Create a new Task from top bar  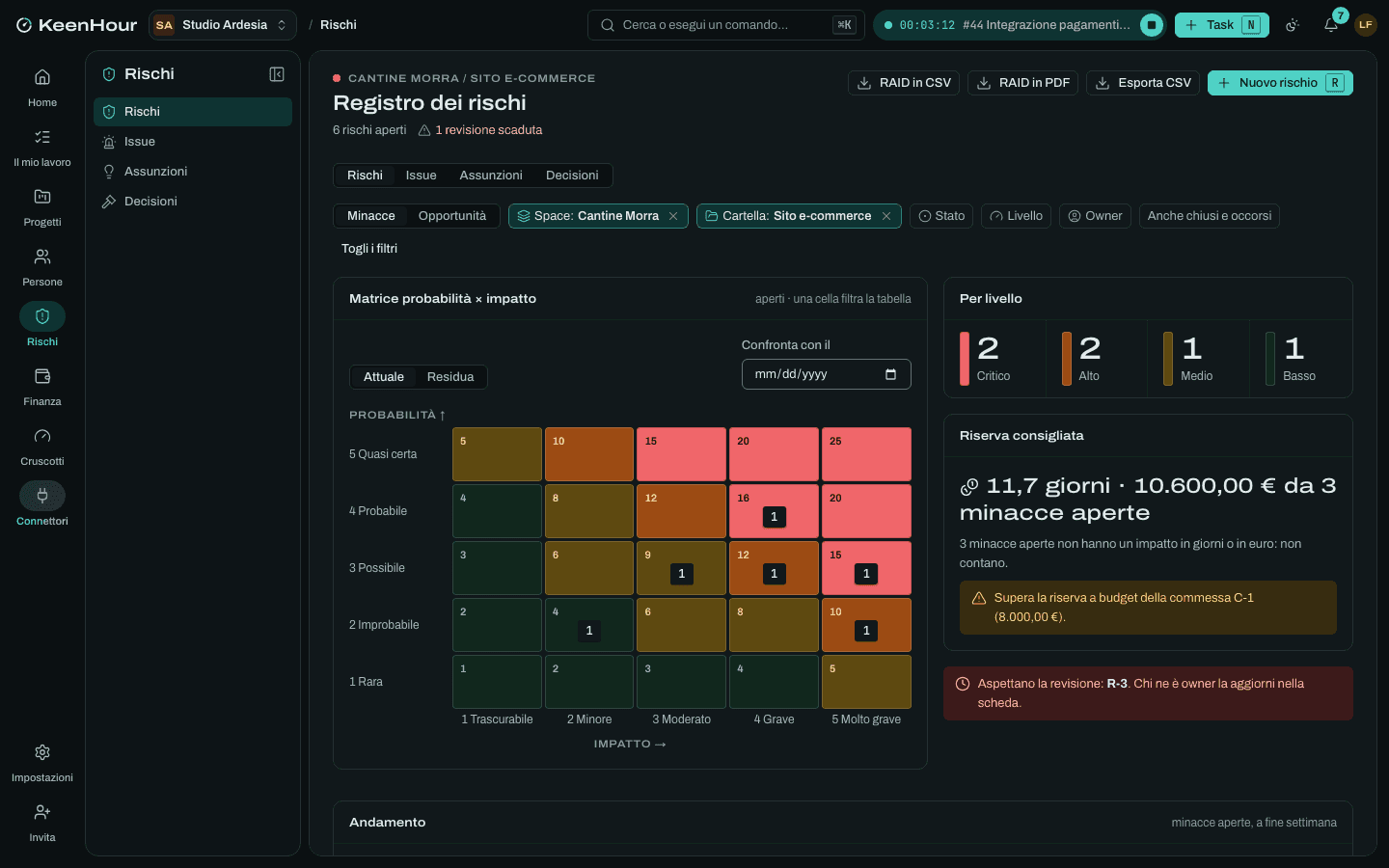(1222, 25)
